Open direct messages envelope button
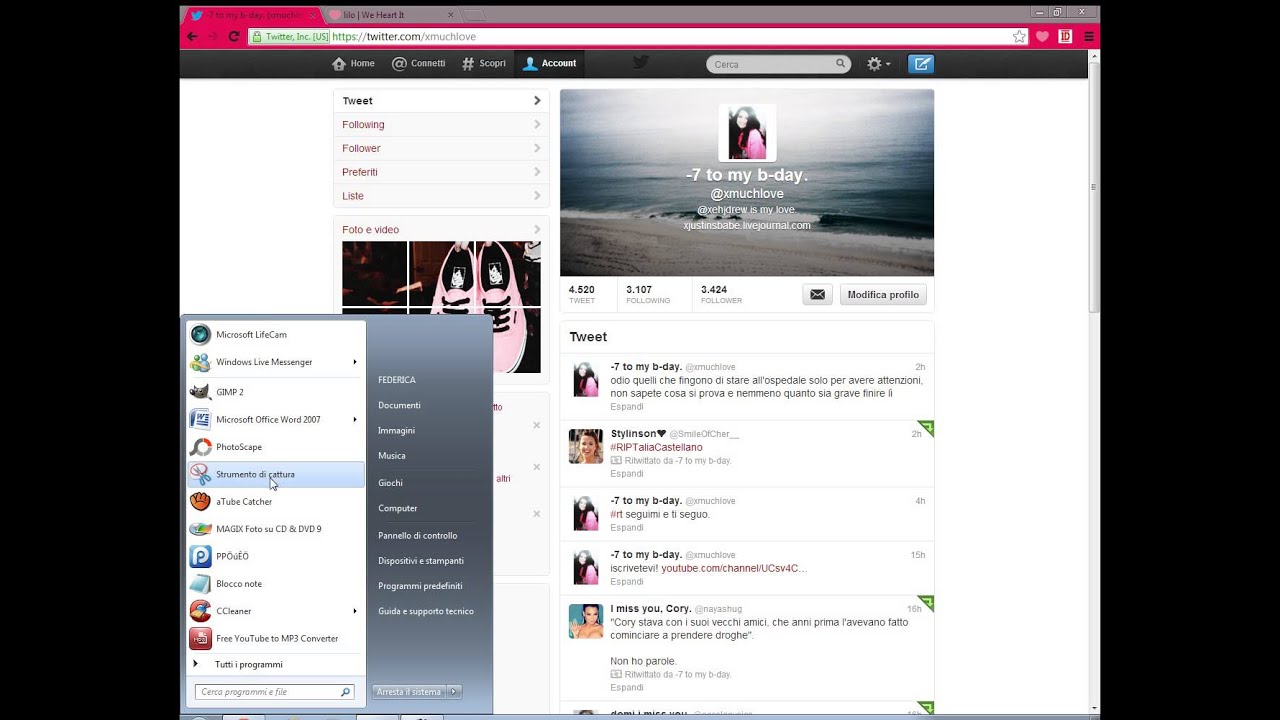 click(817, 295)
